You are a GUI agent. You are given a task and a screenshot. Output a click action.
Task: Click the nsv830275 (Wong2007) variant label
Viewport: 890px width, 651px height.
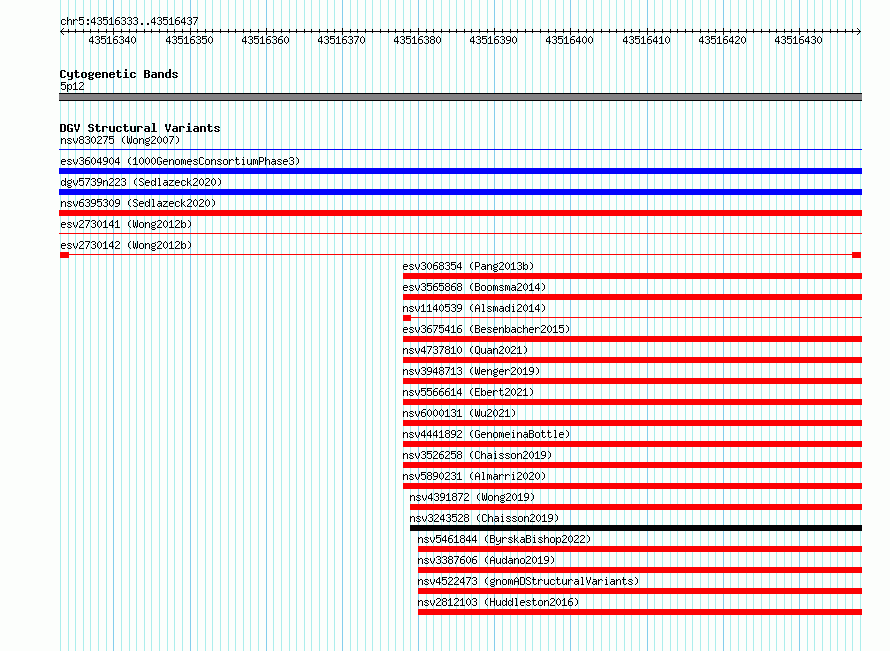point(120,140)
